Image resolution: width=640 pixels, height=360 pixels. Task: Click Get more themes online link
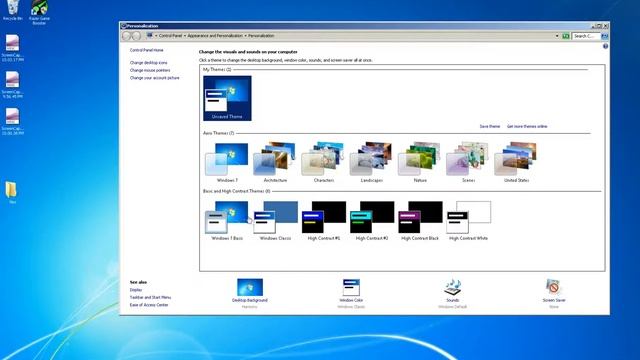coord(527,127)
